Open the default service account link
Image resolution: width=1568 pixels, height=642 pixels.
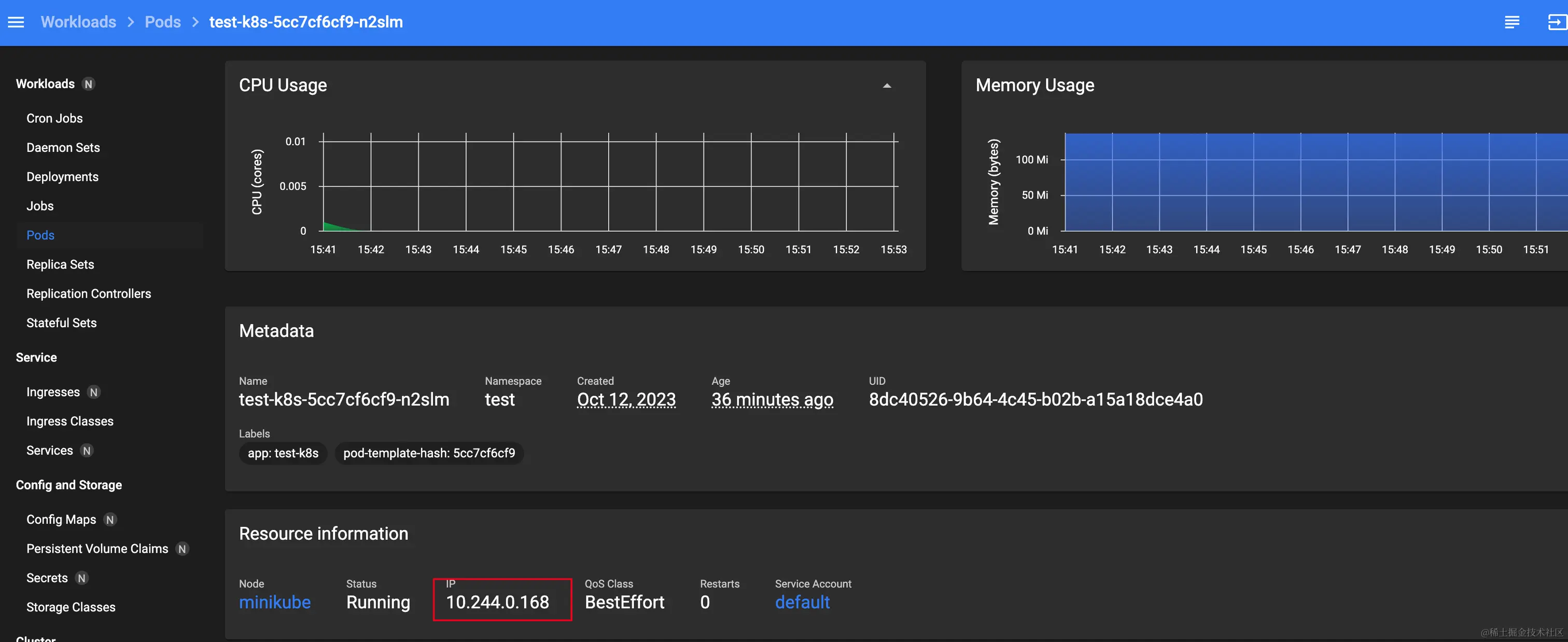point(802,602)
